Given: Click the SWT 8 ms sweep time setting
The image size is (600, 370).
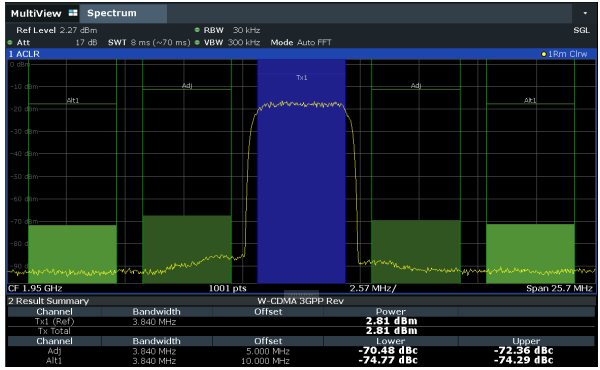Looking at the screenshot, I should (149, 42).
